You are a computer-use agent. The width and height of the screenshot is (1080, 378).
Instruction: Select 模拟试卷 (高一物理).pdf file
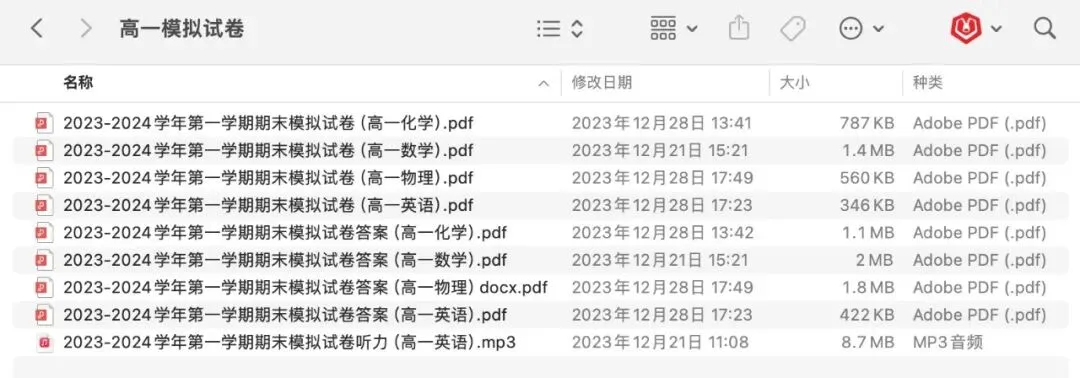coord(540,178)
